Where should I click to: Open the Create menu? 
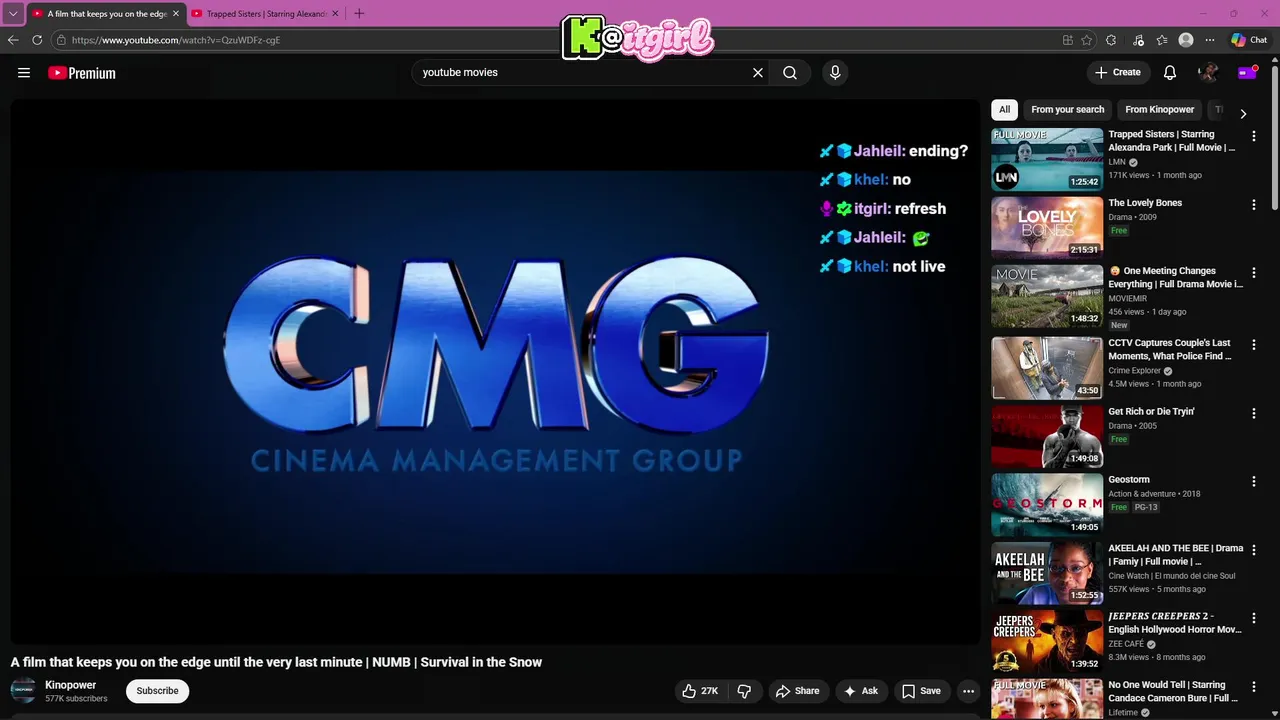pyautogui.click(x=1117, y=72)
